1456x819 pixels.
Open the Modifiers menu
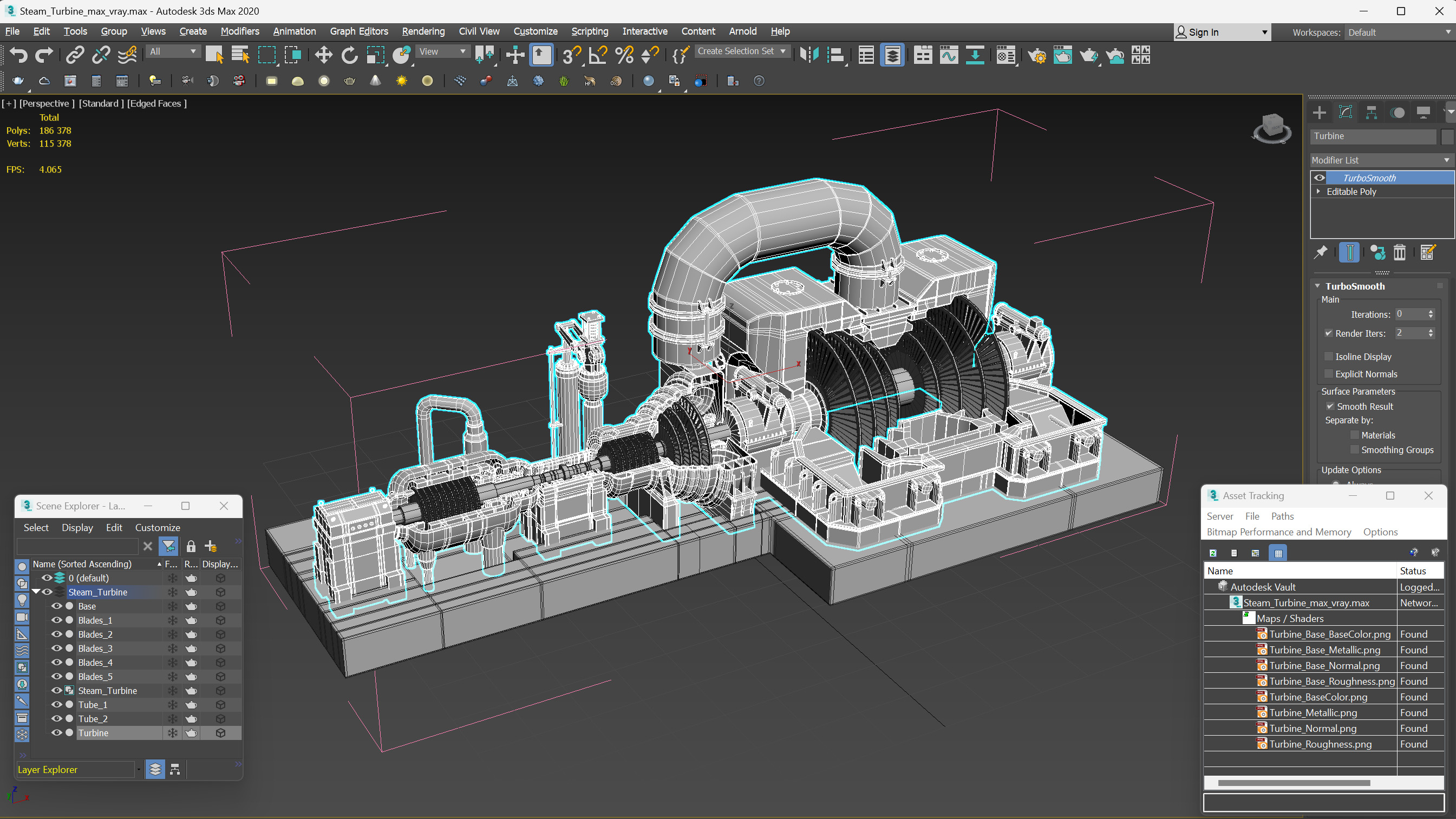(240, 31)
